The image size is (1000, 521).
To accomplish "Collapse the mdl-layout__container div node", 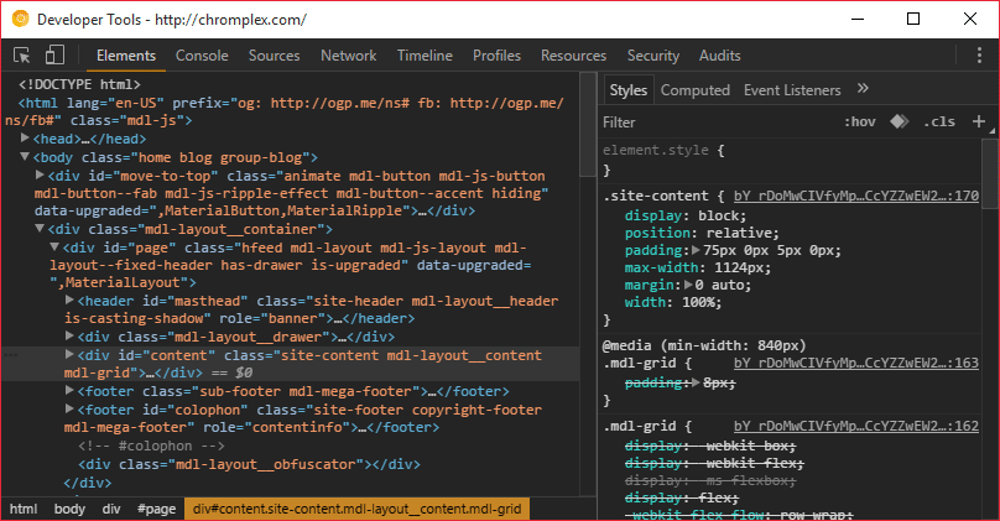I will pos(40,228).
